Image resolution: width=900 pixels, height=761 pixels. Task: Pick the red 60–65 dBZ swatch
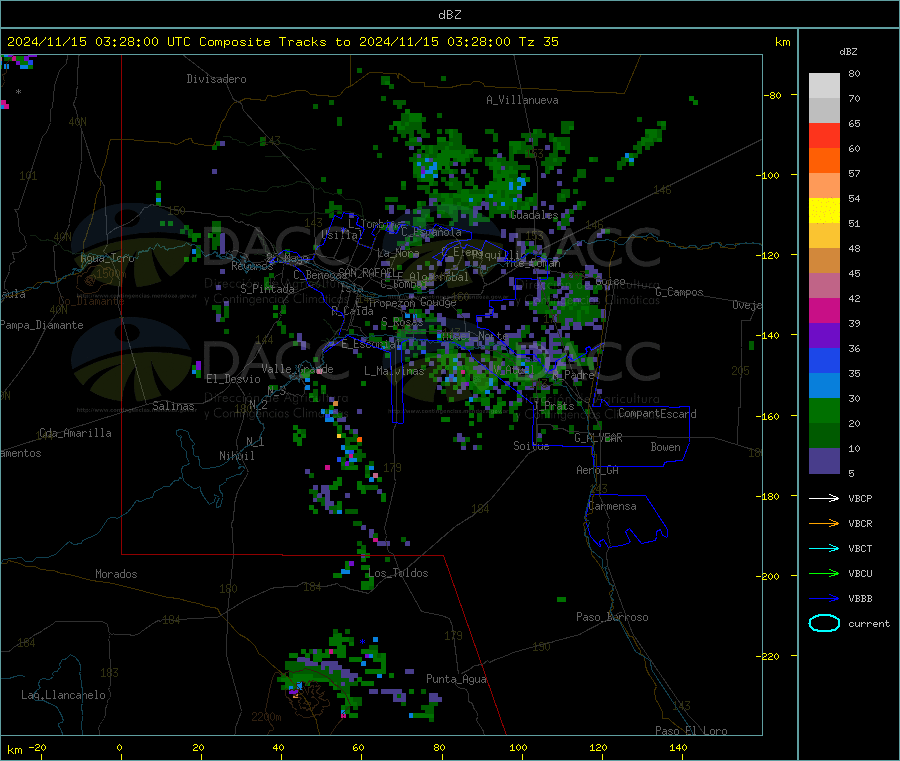tap(824, 135)
